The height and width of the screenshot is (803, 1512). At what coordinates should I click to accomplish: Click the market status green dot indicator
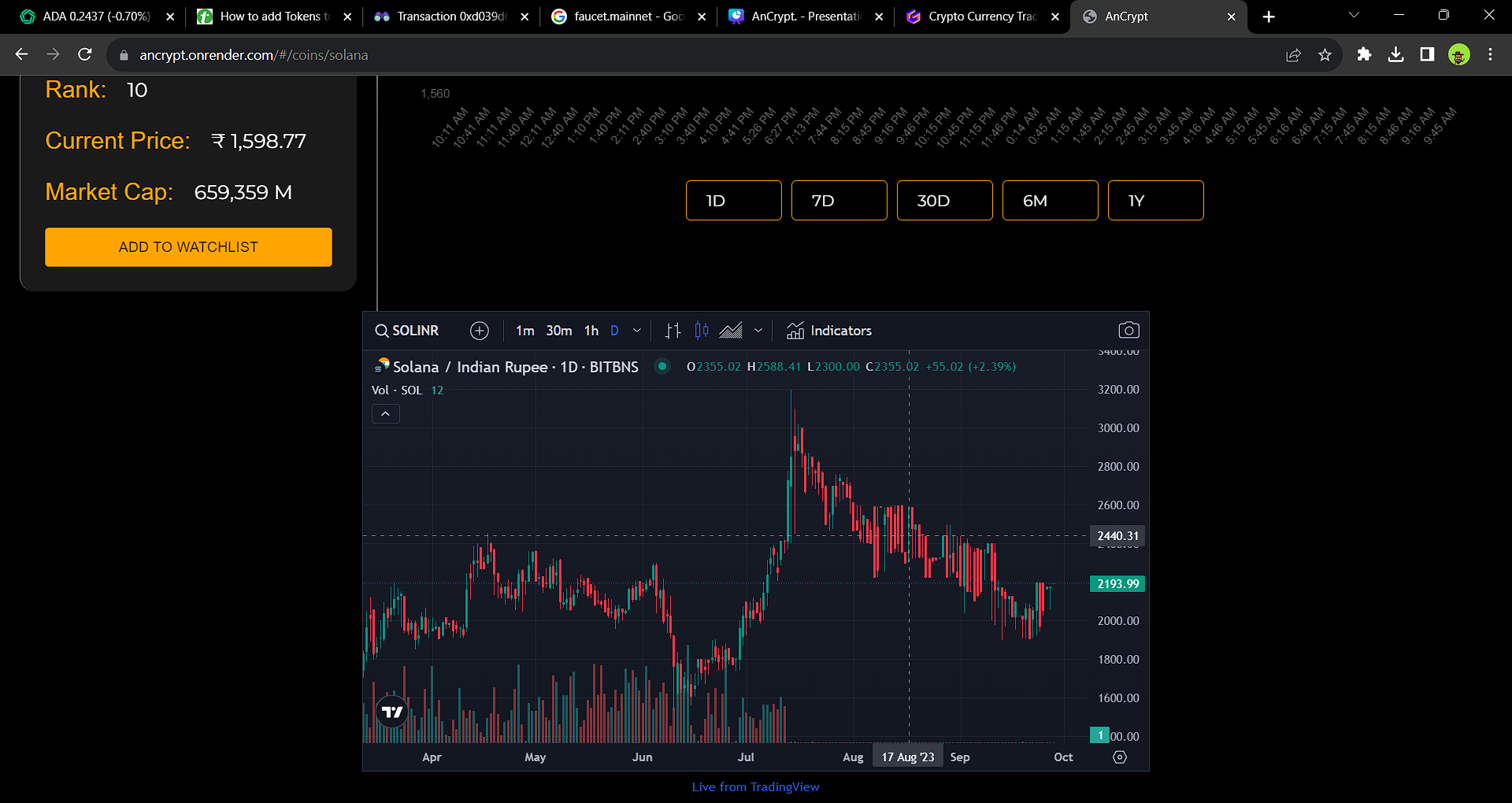coord(662,366)
